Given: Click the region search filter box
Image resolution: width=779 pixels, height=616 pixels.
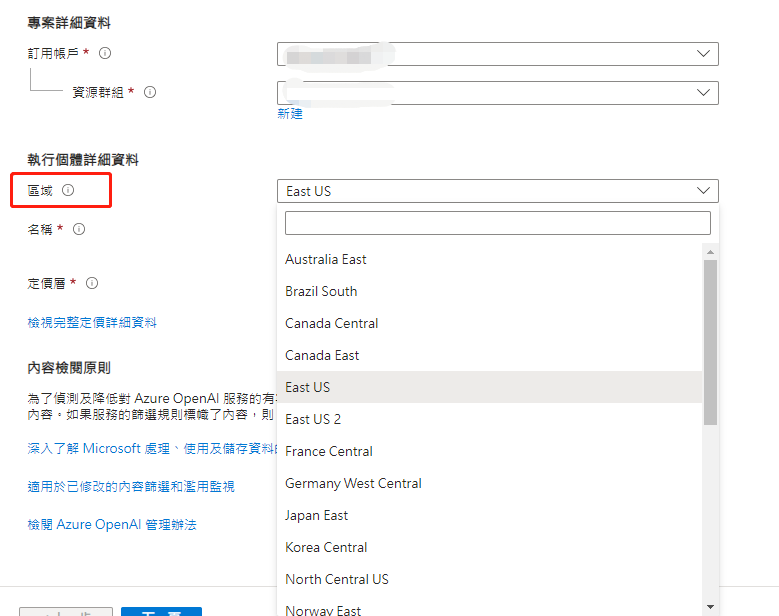Looking at the screenshot, I should 497,222.
